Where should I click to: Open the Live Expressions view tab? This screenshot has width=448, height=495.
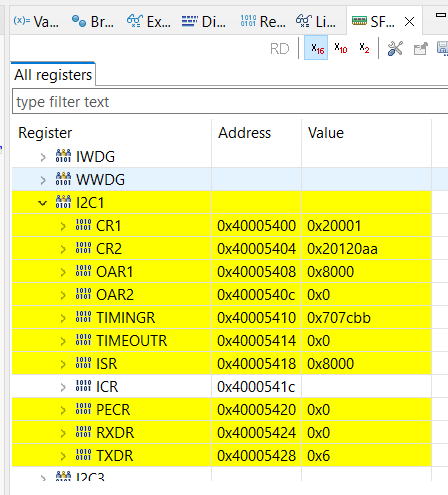[x=316, y=22]
